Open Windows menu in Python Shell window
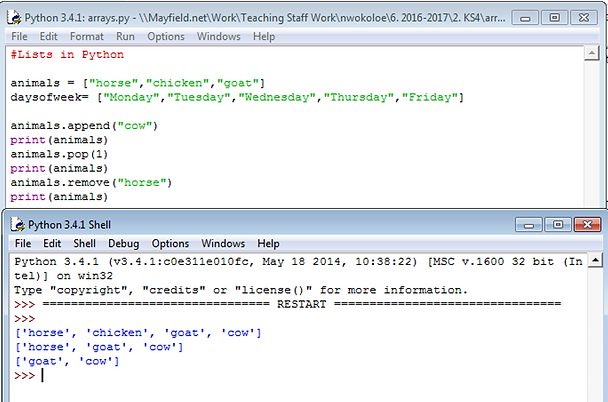This screenshot has height=402, width=608. pyautogui.click(x=223, y=243)
